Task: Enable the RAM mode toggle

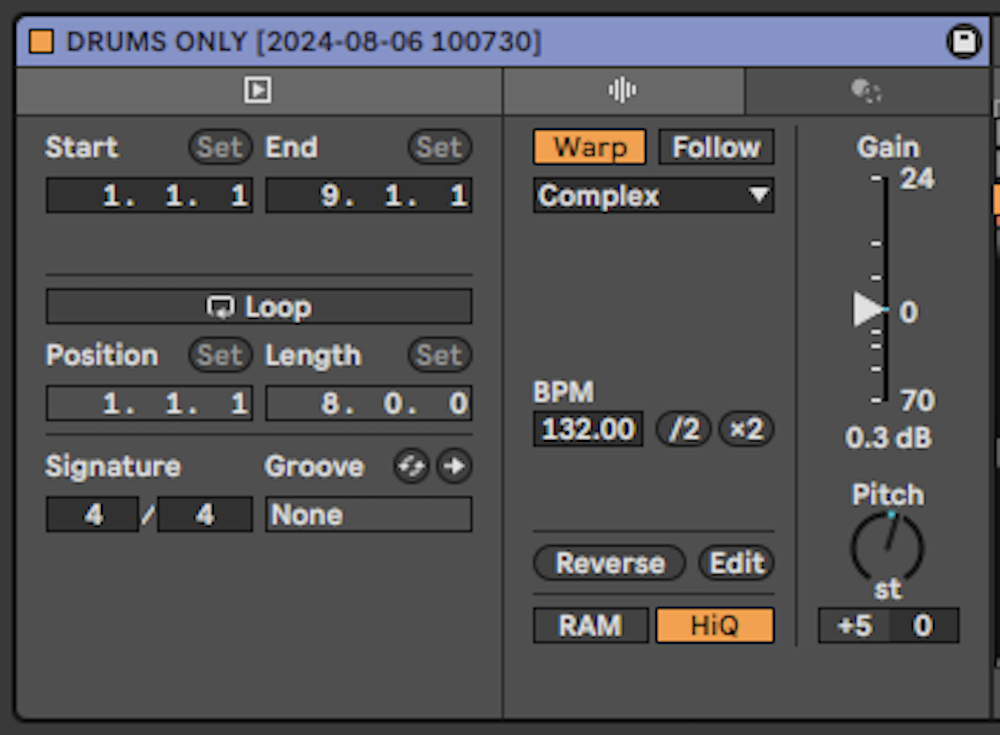Action: [x=591, y=625]
